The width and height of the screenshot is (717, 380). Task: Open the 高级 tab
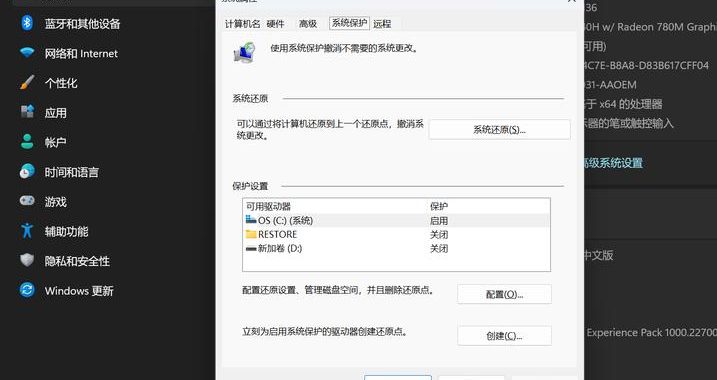click(x=308, y=24)
